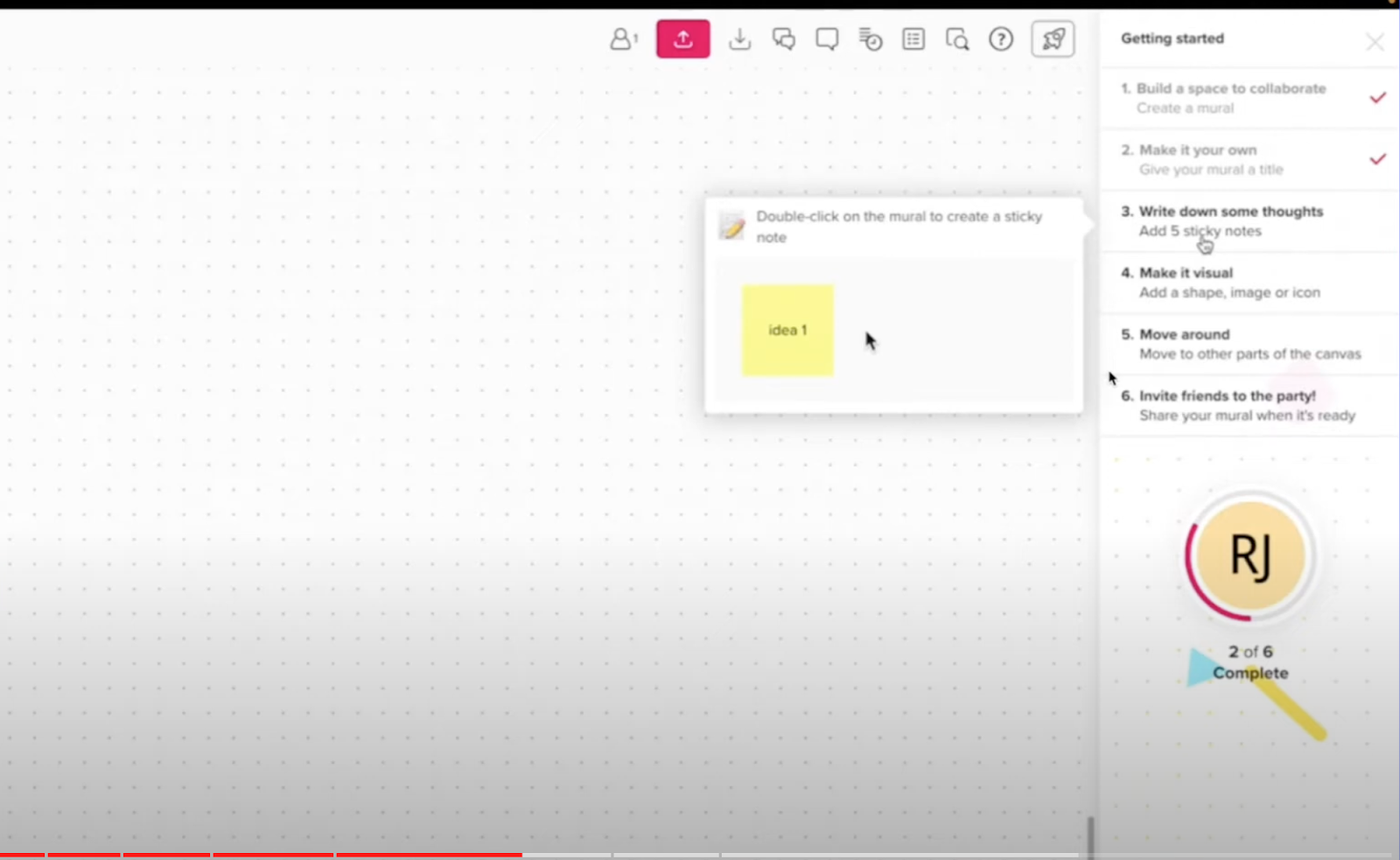Click the 'Double-click on the mural' hint text
Image resolution: width=1400 pixels, height=860 pixels.
pos(899,227)
